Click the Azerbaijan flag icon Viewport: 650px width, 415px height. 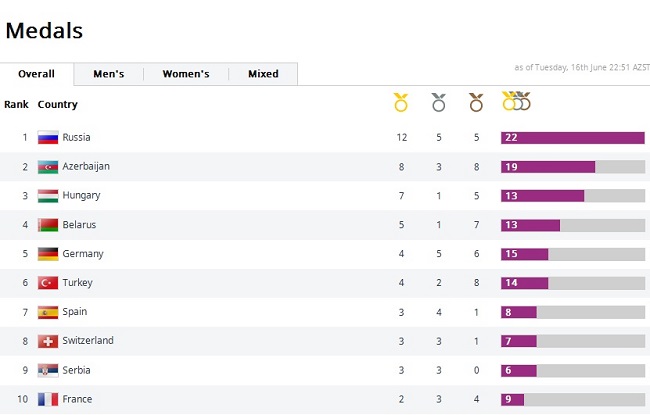coord(48,167)
